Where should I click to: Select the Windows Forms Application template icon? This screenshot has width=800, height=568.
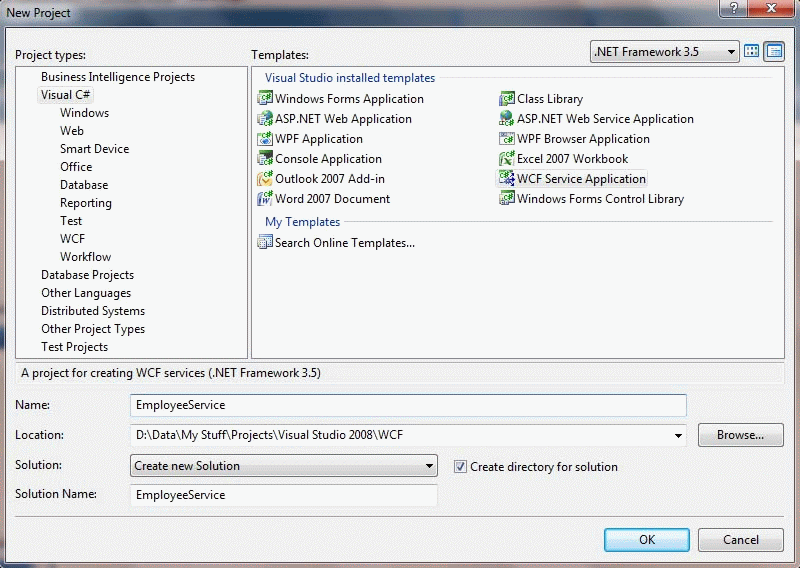click(265, 98)
